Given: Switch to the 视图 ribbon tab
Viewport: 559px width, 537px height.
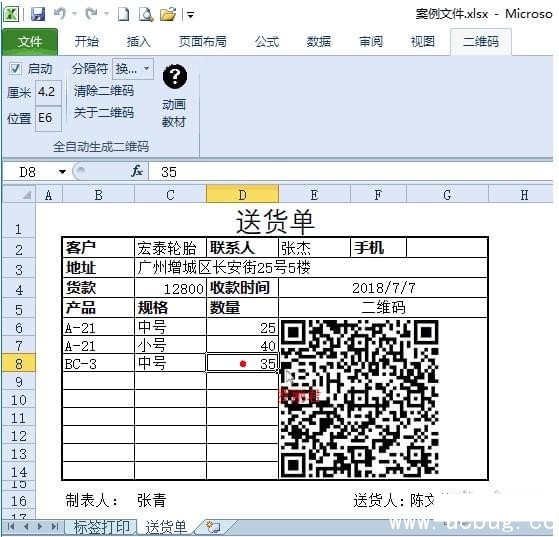Looking at the screenshot, I should tap(423, 42).
